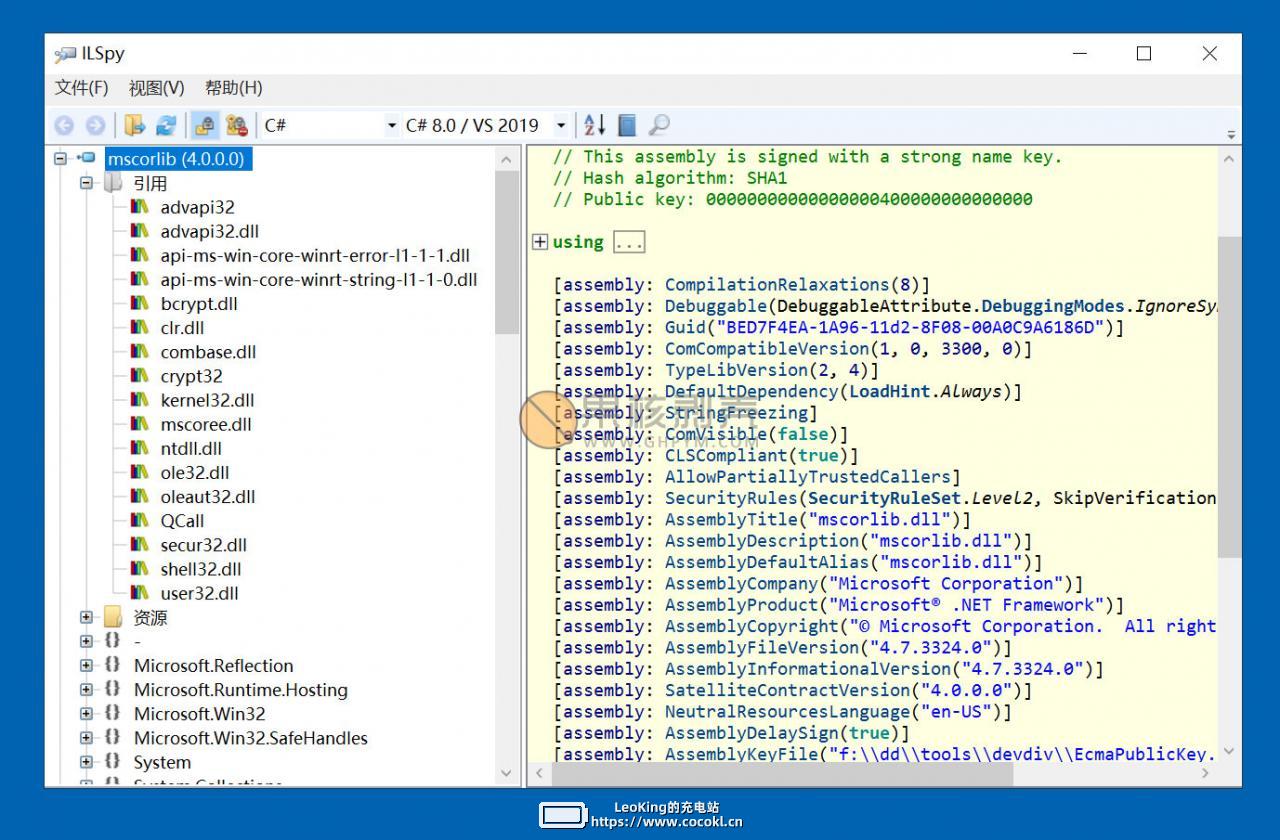Screen dimensions: 1280x840
Task: Open search with the magnifier icon
Action: tap(659, 125)
